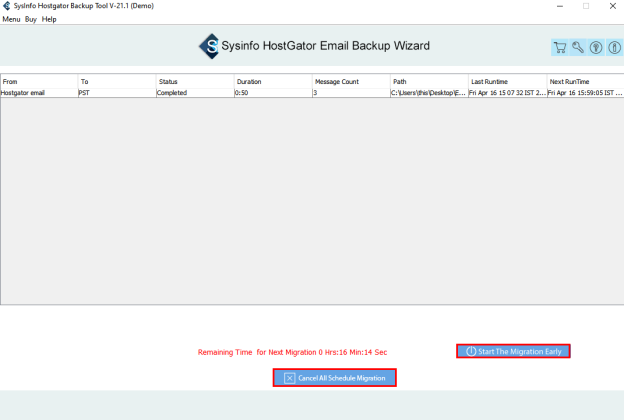Open the help question mark icon
The width and height of the screenshot is (624, 420).
[596, 48]
